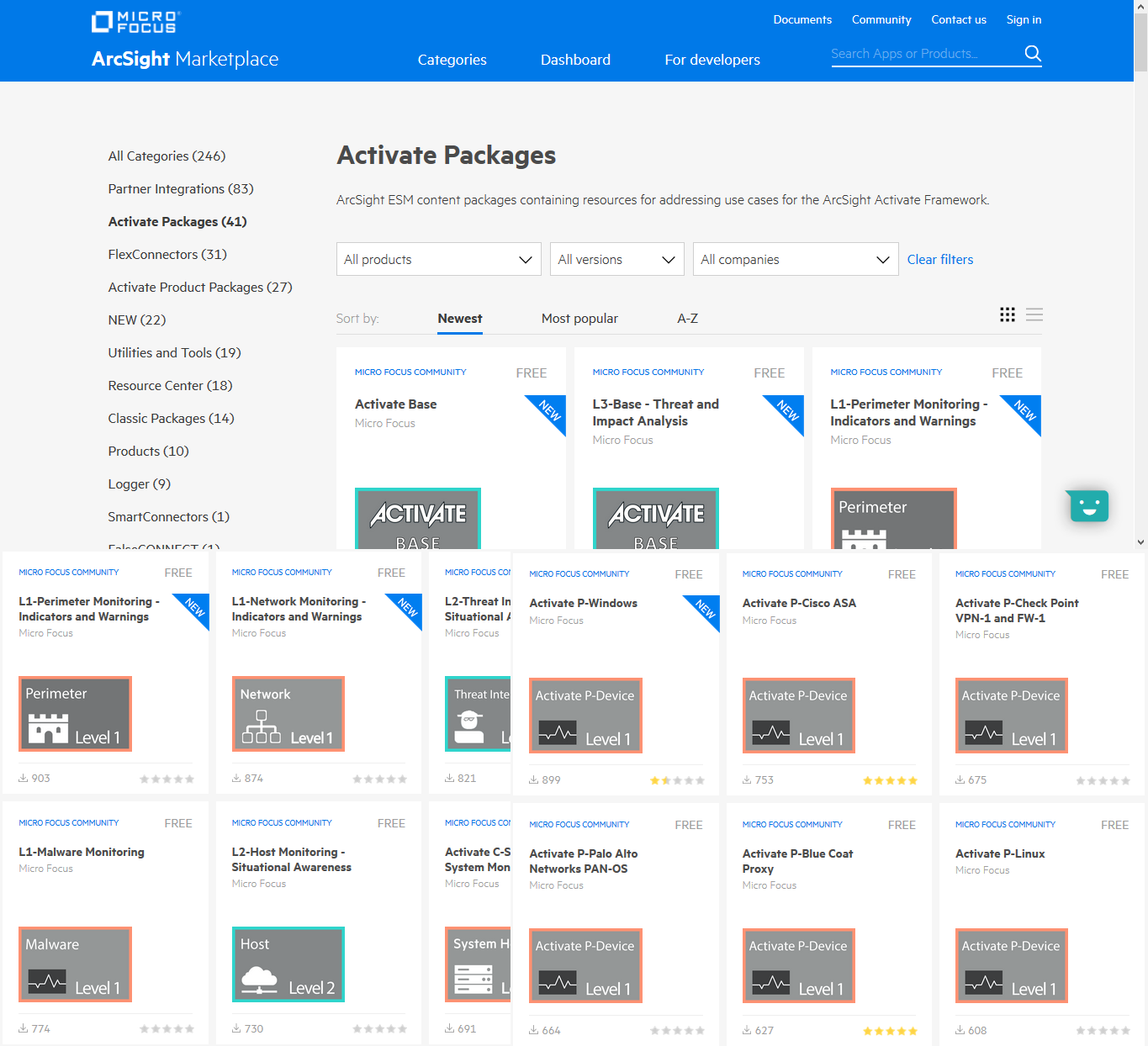
Task: Click Activate P-Palo Alto device icon
Action: pyautogui.click(x=585, y=966)
